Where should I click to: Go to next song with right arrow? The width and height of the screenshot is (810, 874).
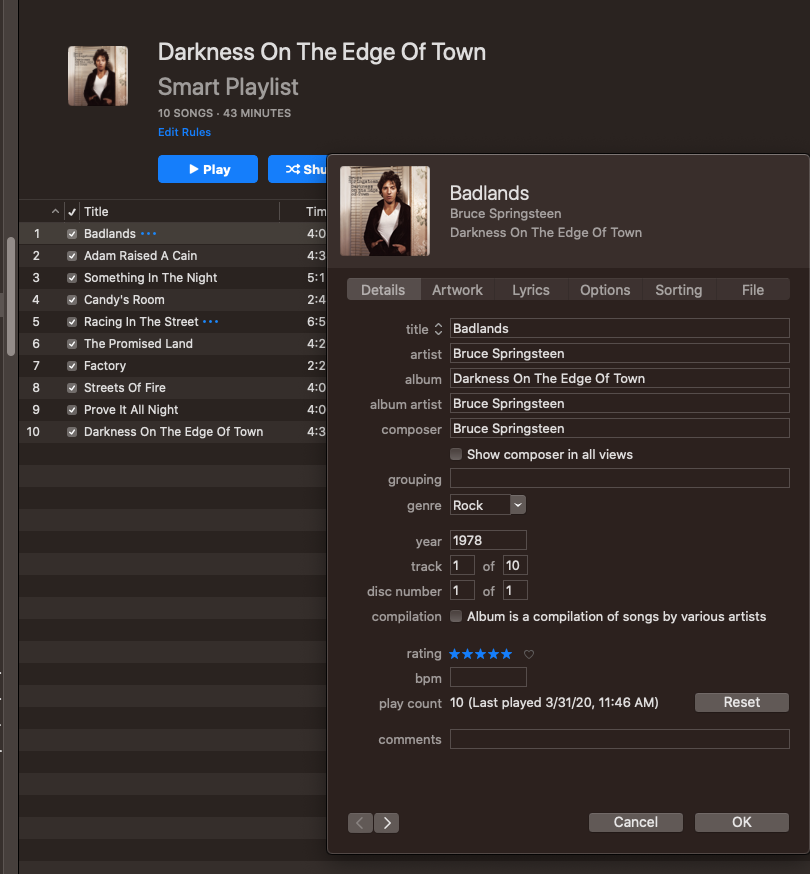click(x=387, y=822)
